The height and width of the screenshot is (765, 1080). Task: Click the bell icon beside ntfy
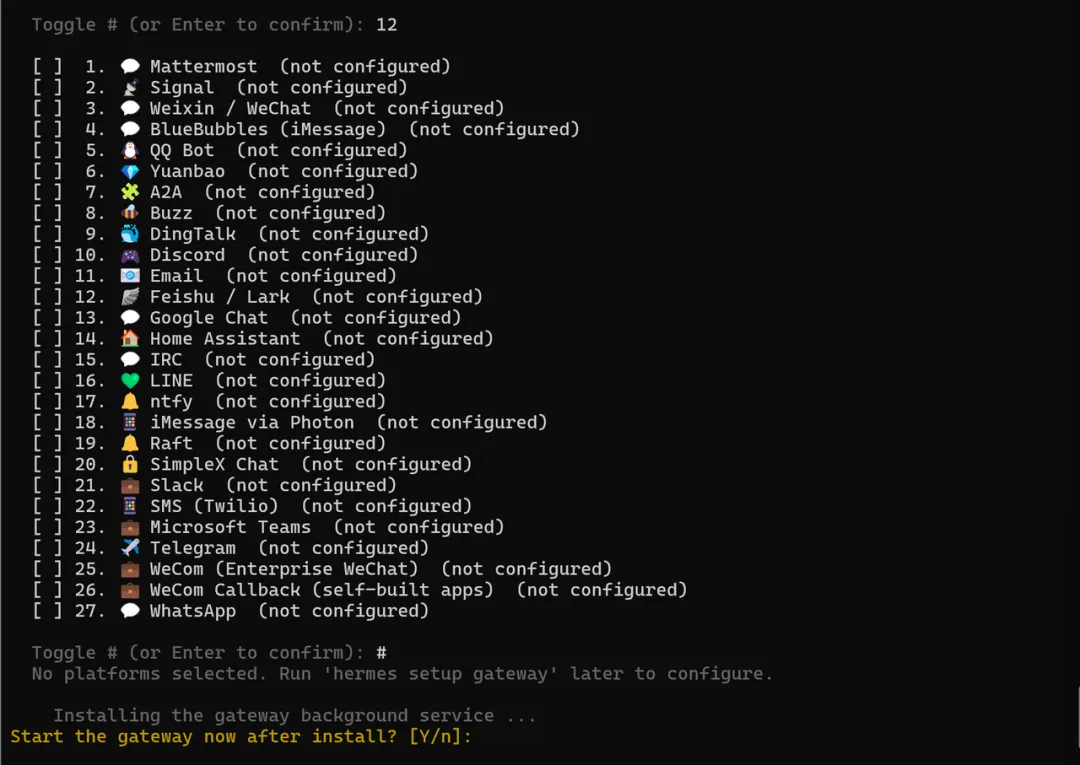click(129, 401)
